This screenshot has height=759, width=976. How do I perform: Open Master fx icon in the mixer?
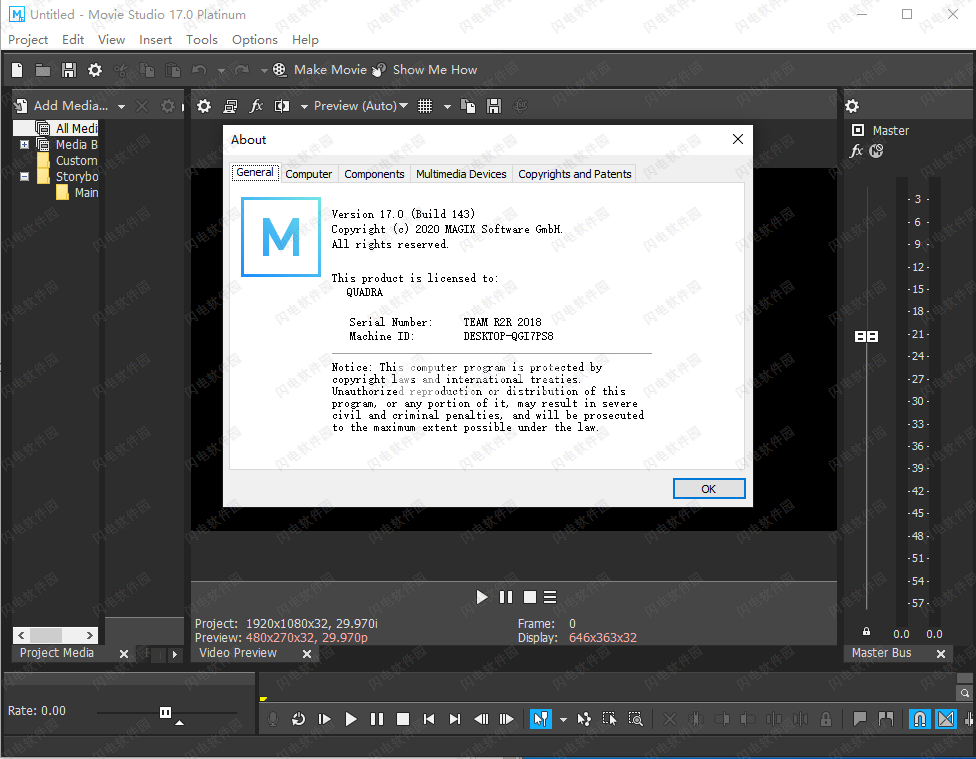tap(856, 151)
